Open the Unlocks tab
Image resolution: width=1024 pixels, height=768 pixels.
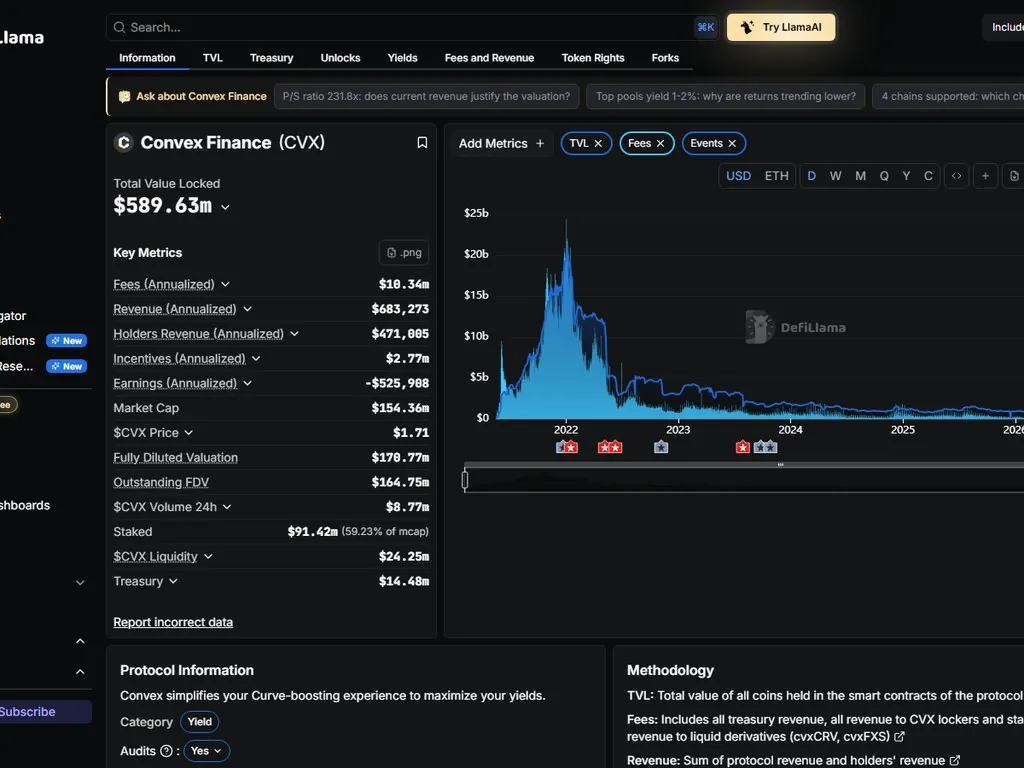pos(340,58)
